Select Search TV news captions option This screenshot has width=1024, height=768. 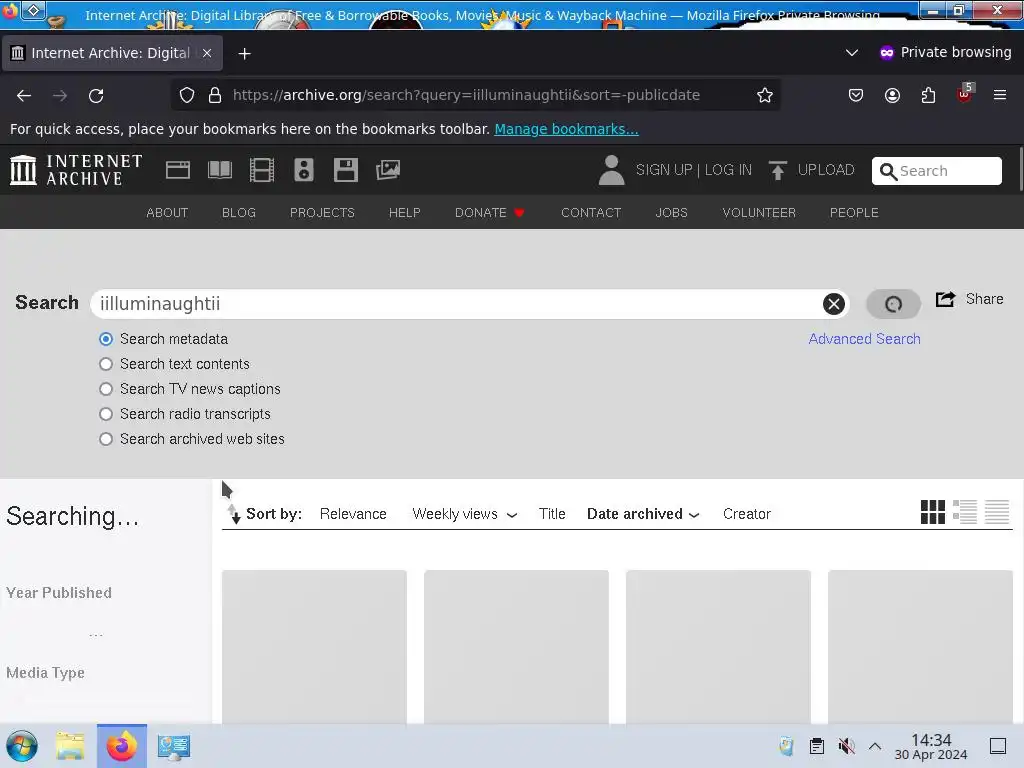coord(106,389)
